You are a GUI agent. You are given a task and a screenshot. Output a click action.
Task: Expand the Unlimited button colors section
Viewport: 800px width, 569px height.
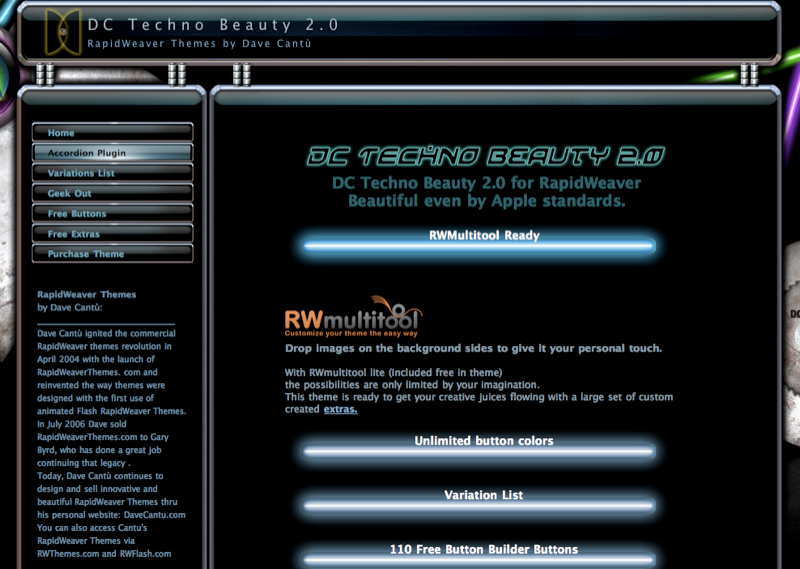pos(484,442)
